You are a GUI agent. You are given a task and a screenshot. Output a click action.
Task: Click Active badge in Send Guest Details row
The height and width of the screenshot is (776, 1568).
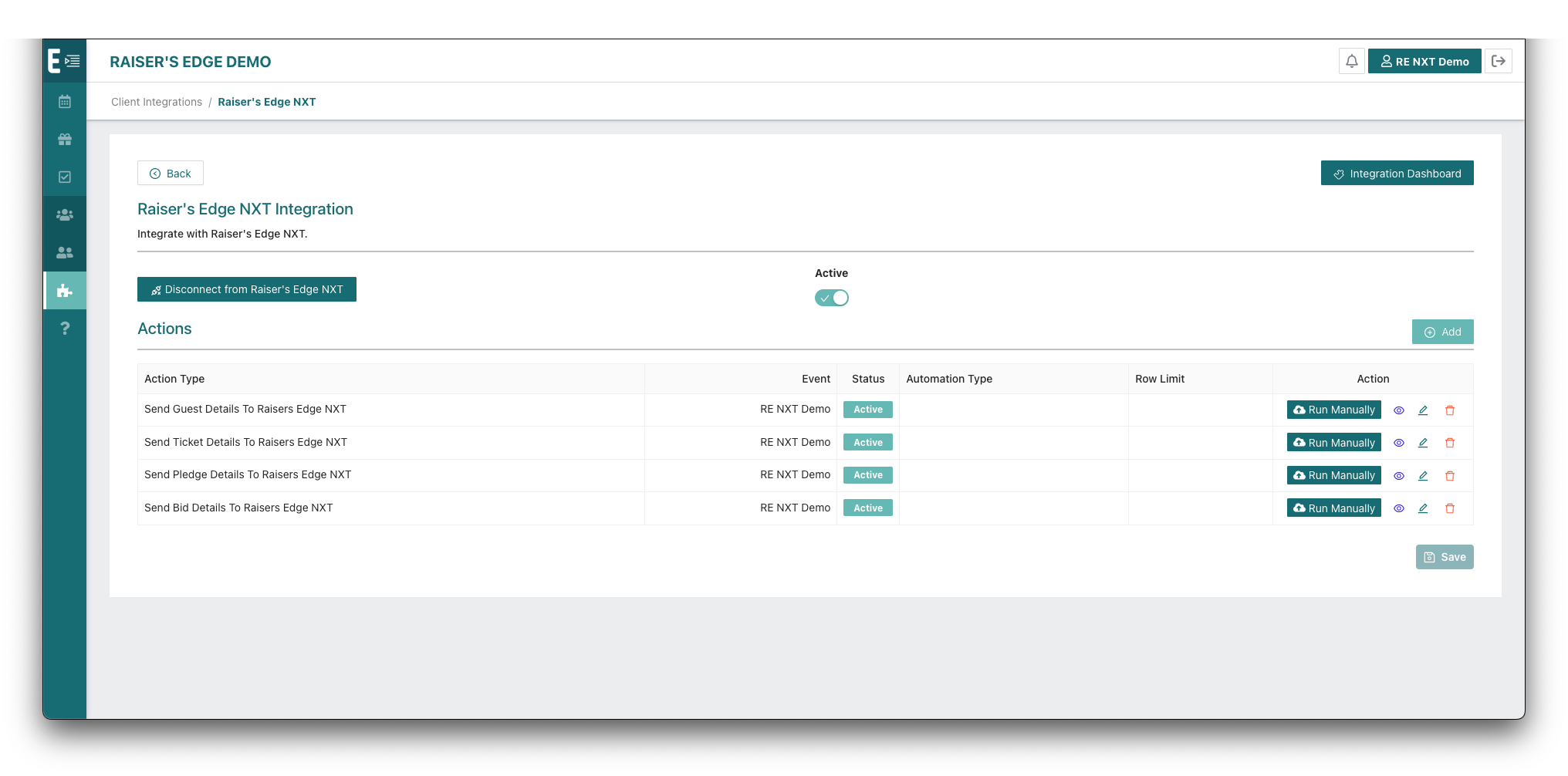tap(868, 410)
